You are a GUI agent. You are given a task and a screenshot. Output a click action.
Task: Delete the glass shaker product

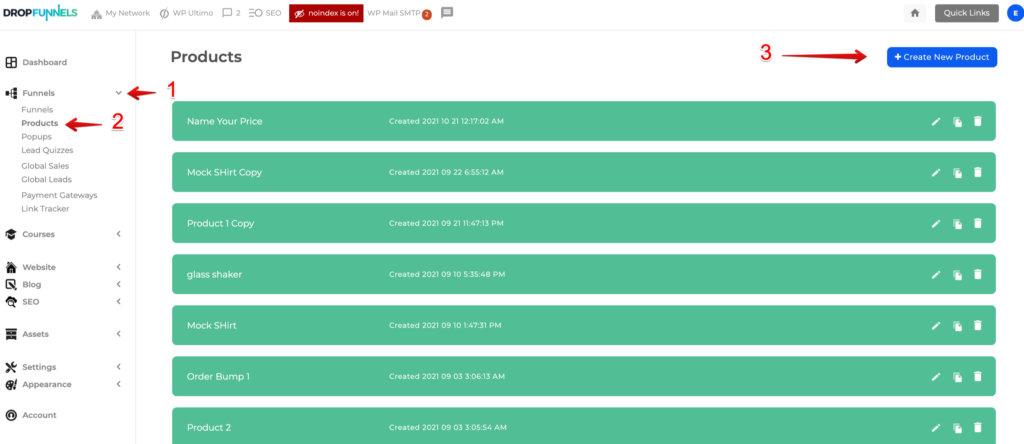978,274
